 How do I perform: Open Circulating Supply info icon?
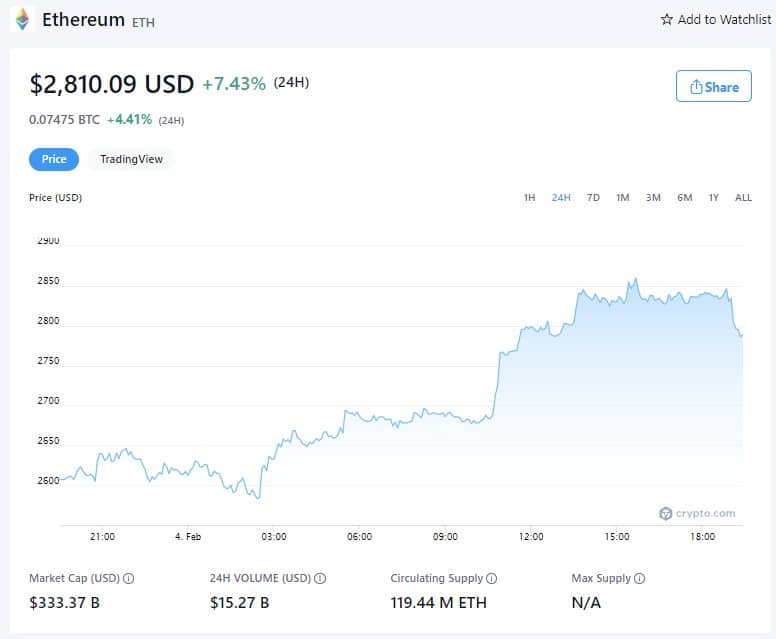pos(491,578)
